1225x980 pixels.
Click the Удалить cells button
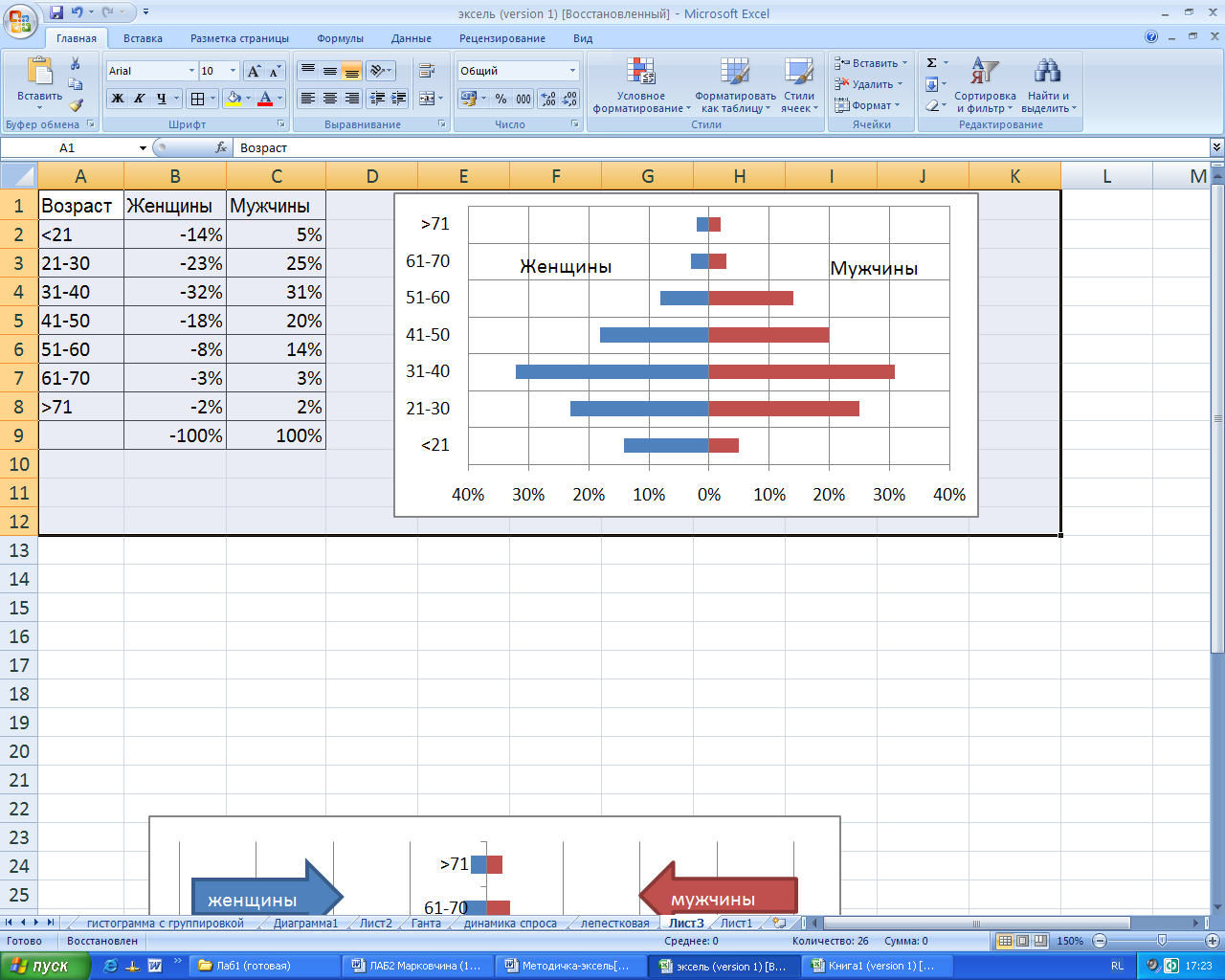pos(869,84)
